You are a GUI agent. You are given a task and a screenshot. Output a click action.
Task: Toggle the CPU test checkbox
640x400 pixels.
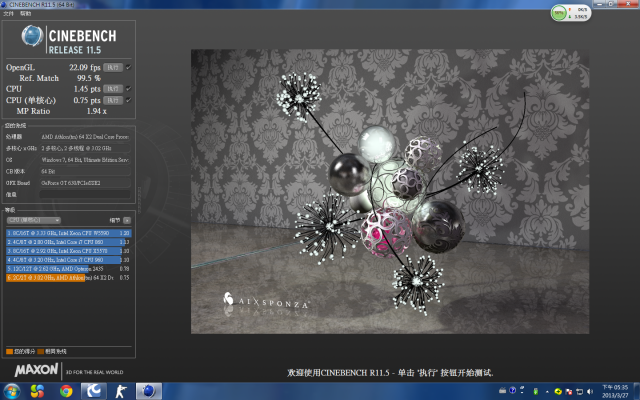click(129, 89)
